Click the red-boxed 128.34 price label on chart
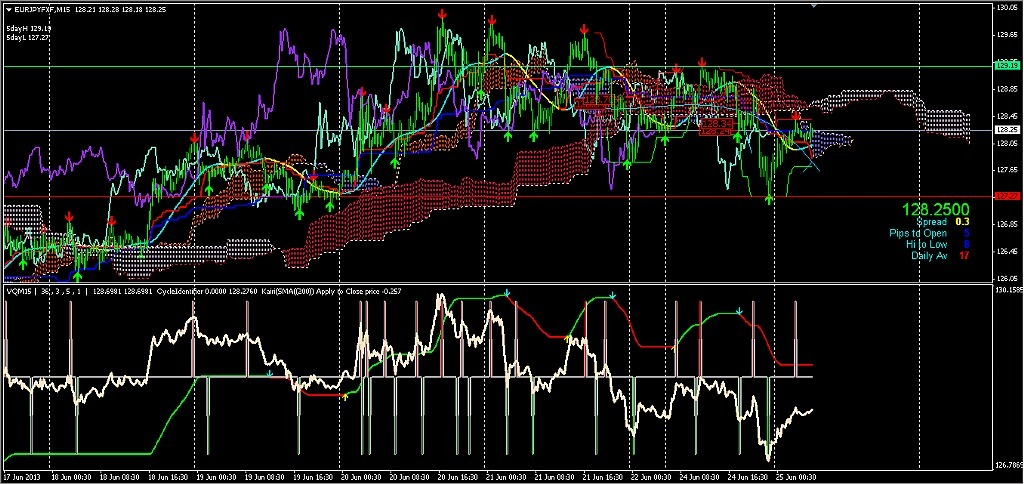Screen dimensions: 1024x484 (718, 123)
